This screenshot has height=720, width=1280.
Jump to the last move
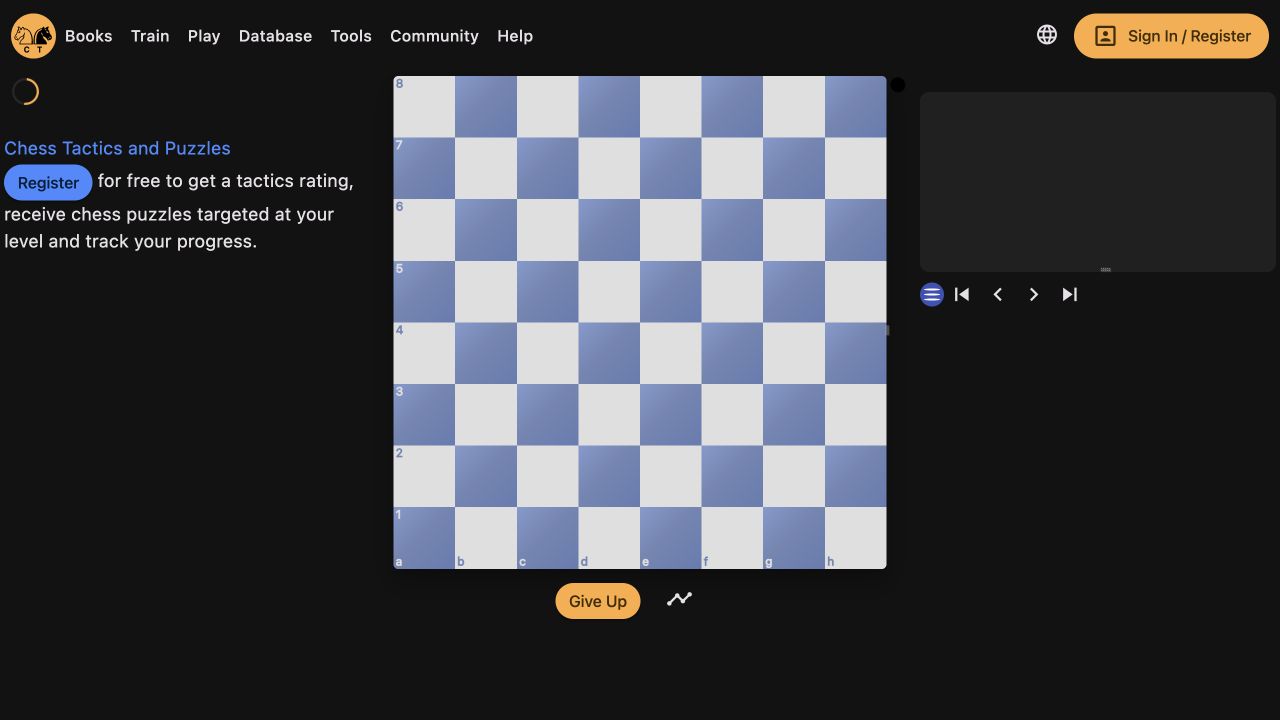[x=1070, y=294]
